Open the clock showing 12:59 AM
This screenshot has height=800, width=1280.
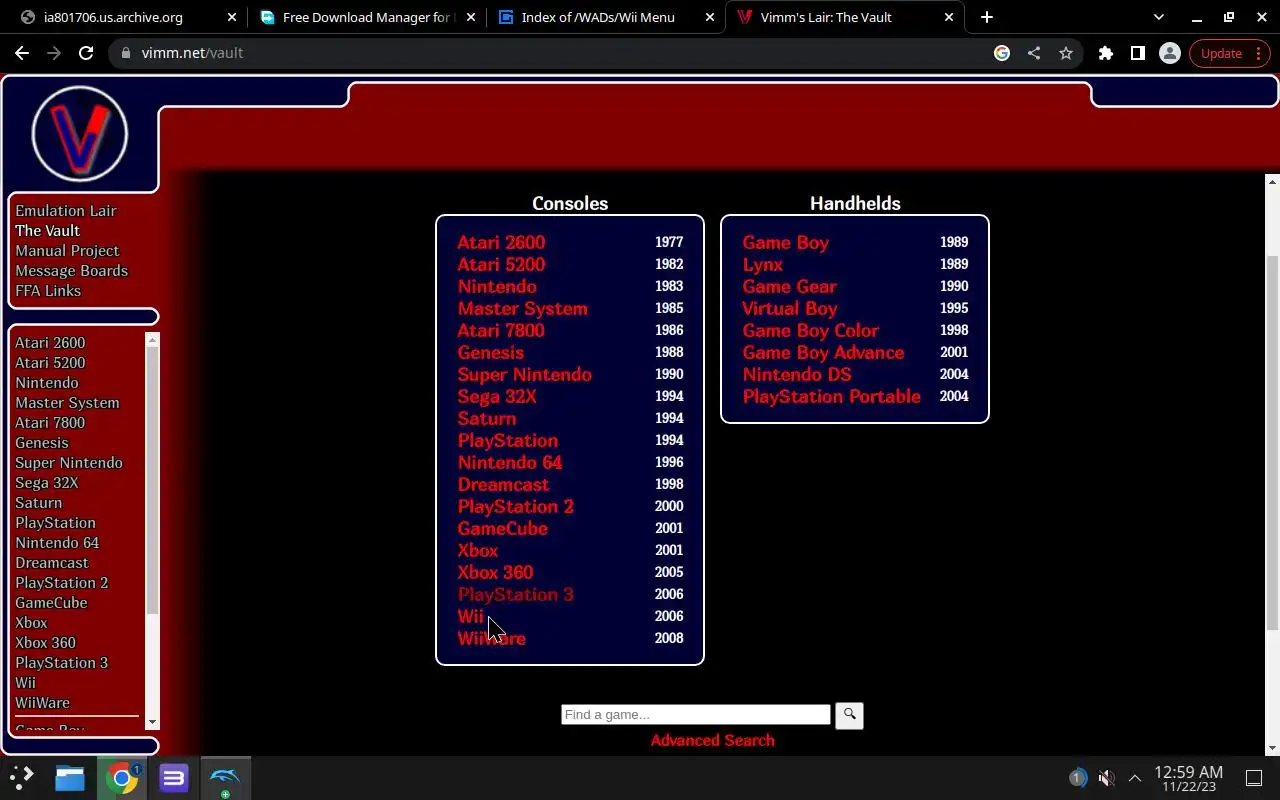[x=1189, y=778]
